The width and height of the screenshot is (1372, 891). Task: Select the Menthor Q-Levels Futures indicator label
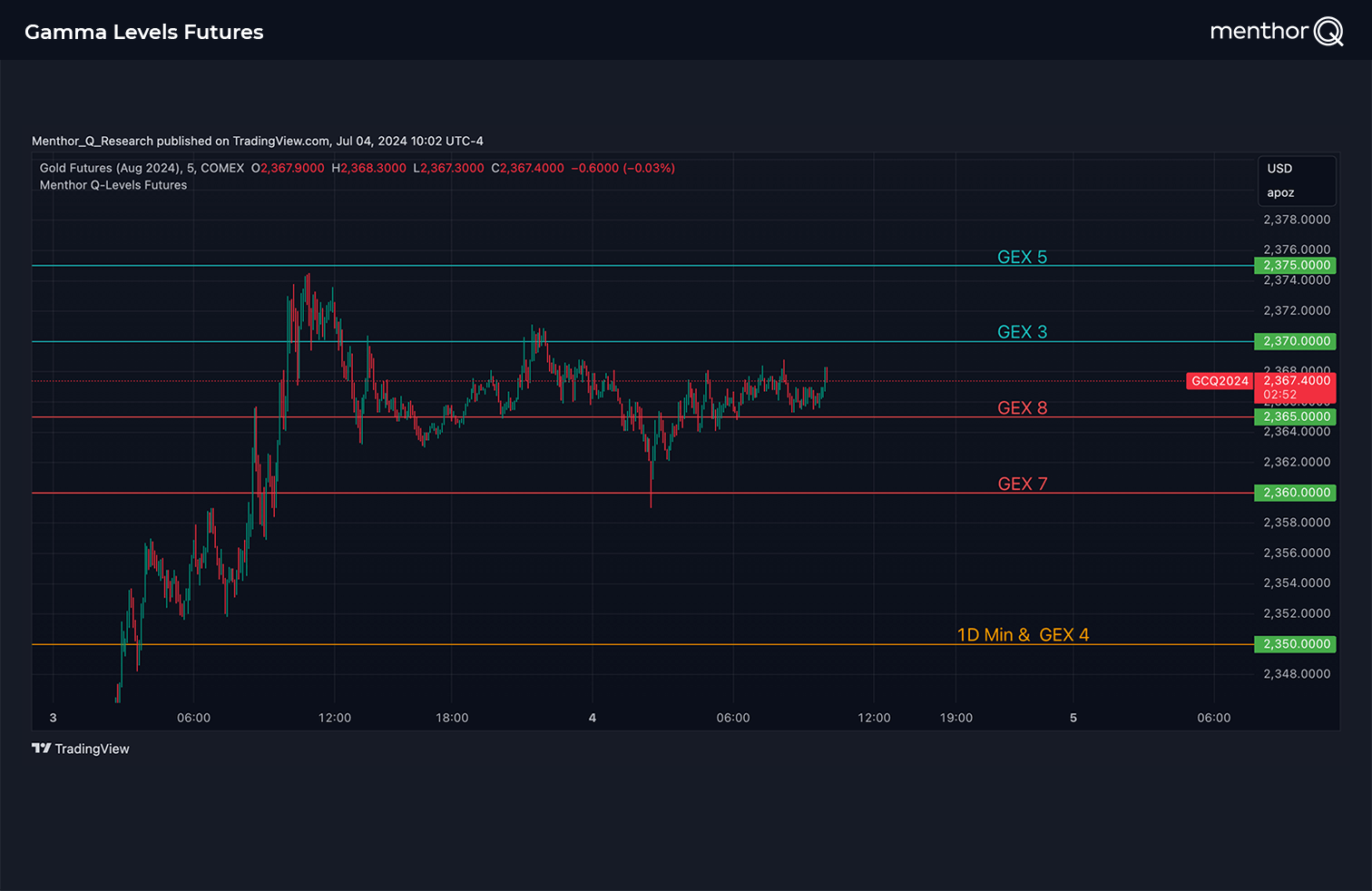point(113,185)
